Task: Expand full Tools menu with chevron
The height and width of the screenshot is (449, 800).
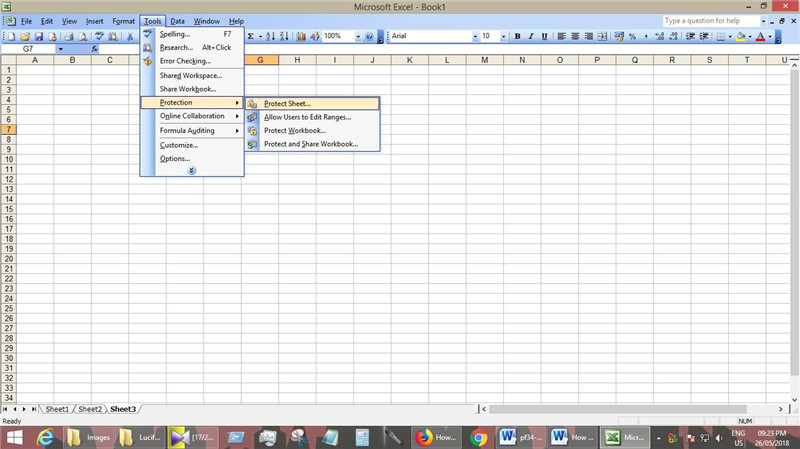Action: coord(192,170)
